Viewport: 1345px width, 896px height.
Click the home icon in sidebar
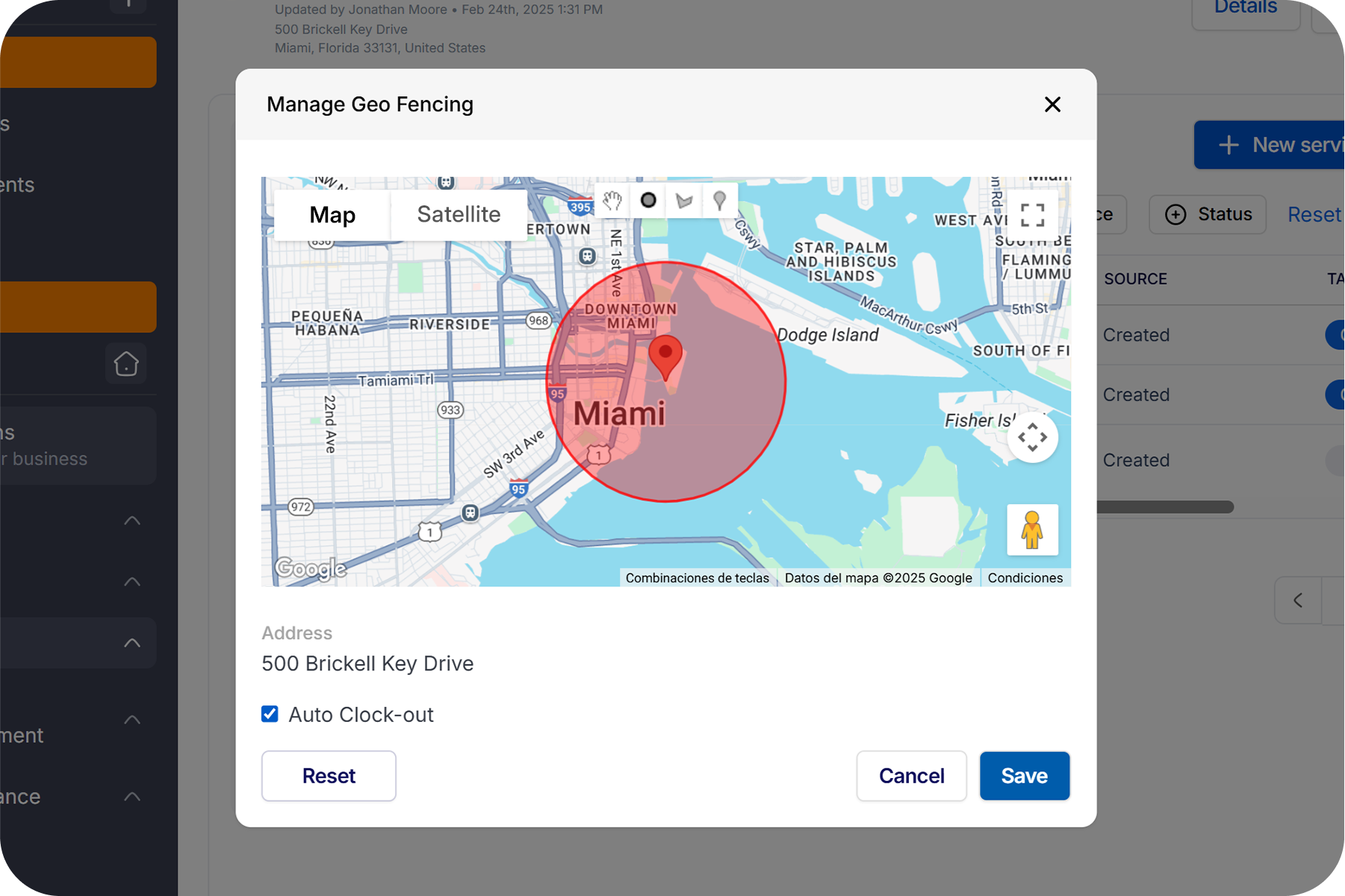point(126,364)
